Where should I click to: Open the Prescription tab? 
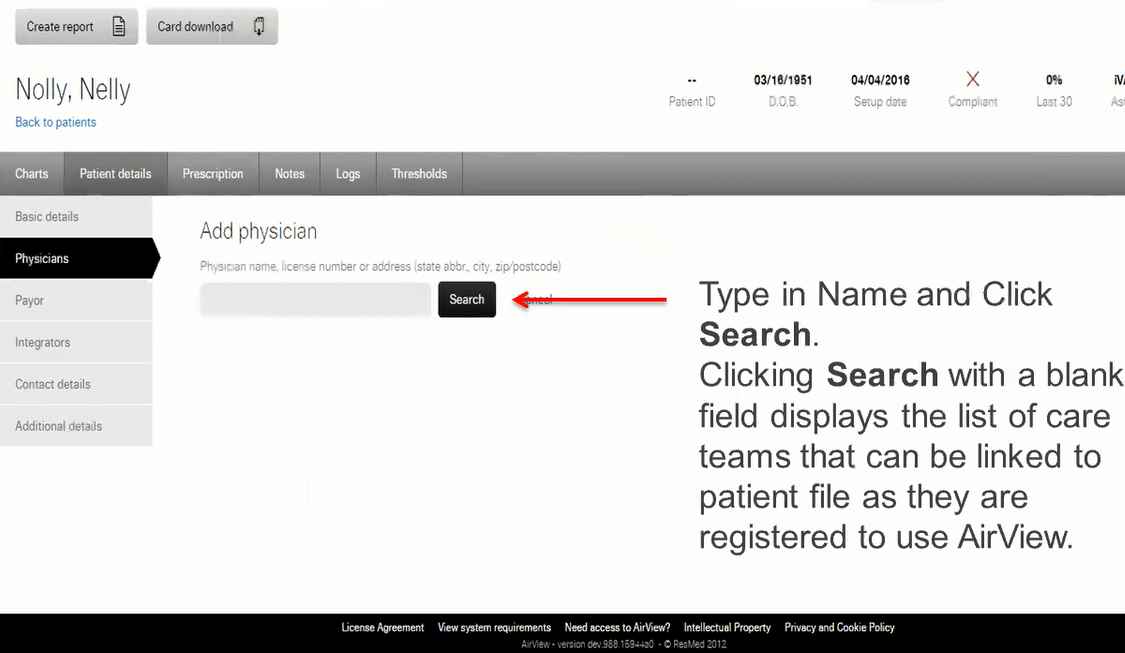(x=212, y=173)
